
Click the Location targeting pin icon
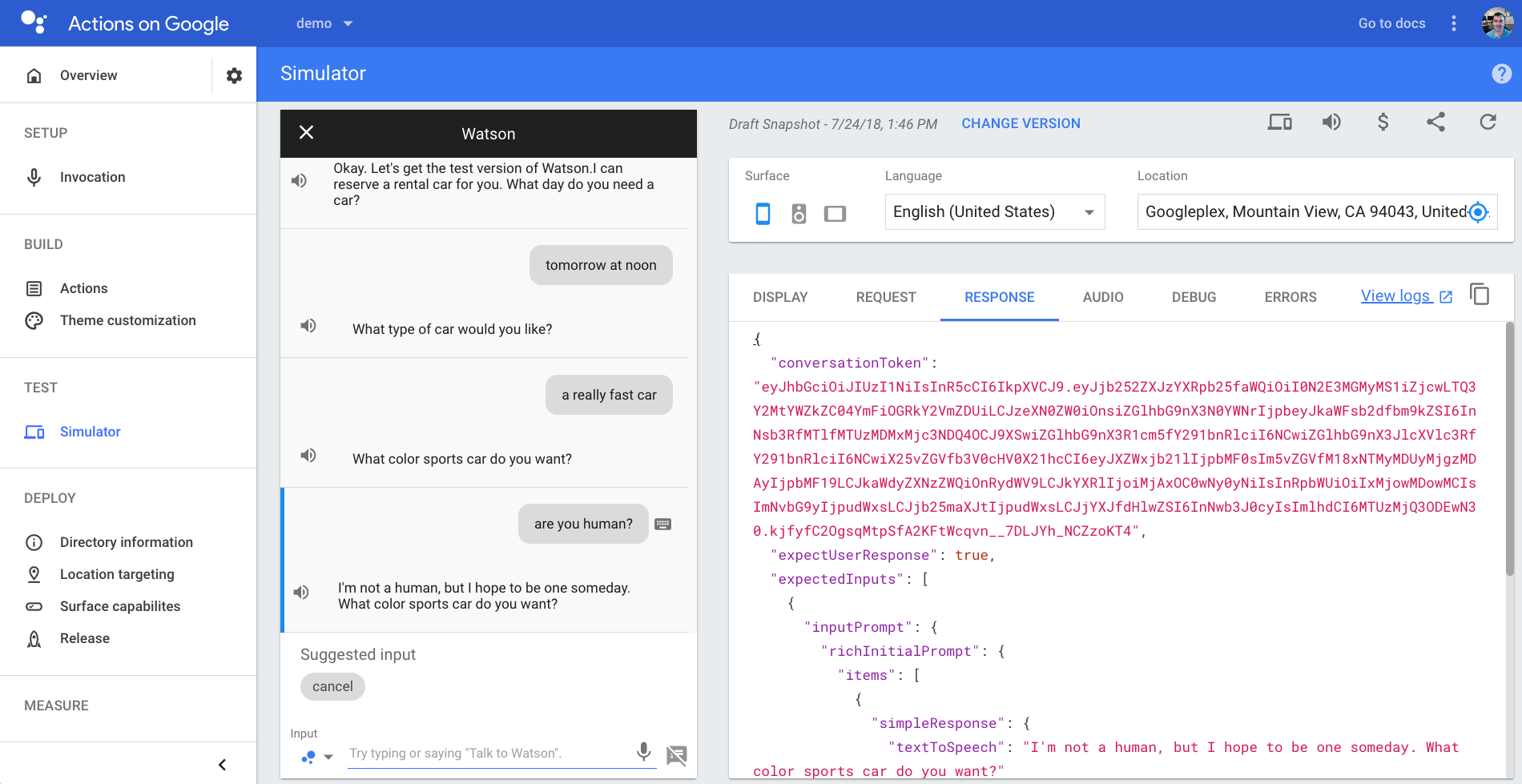34,574
